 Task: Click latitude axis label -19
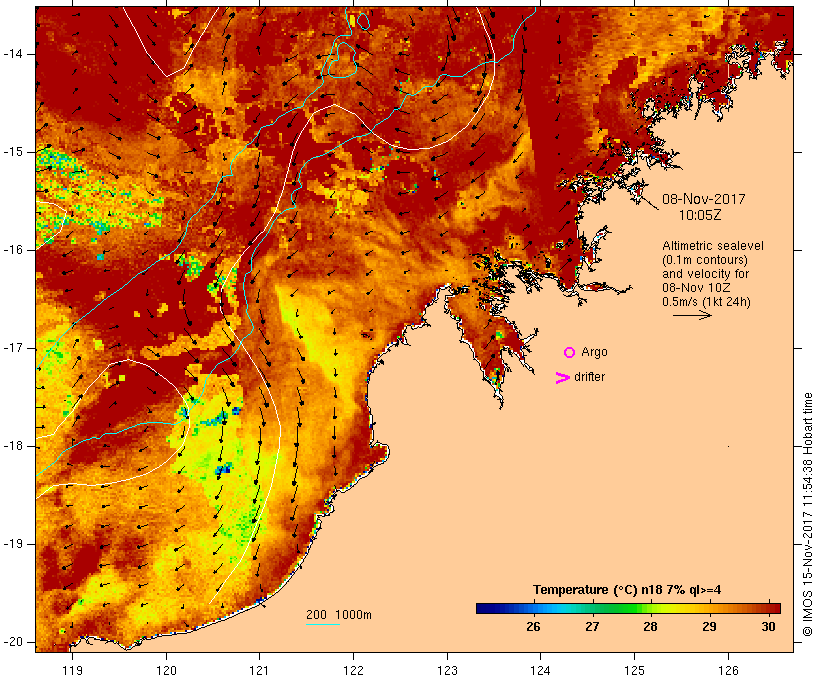(13, 544)
